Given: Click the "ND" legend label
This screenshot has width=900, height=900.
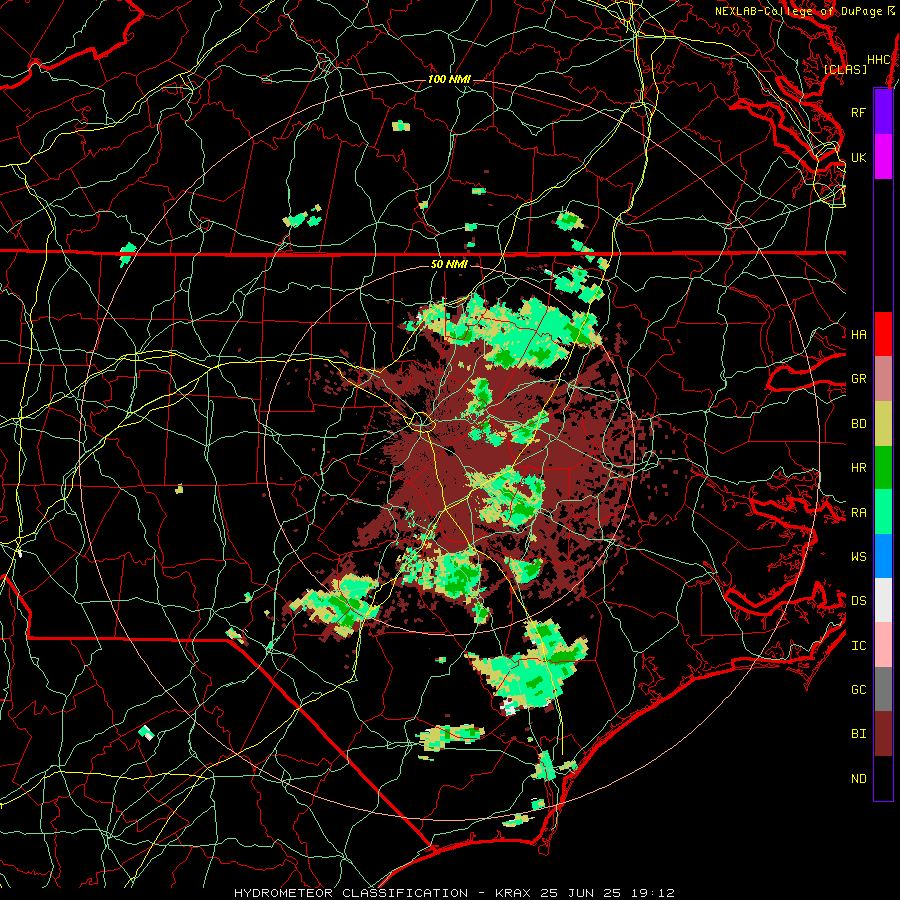Looking at the screenshot, I should click(858, 779).
